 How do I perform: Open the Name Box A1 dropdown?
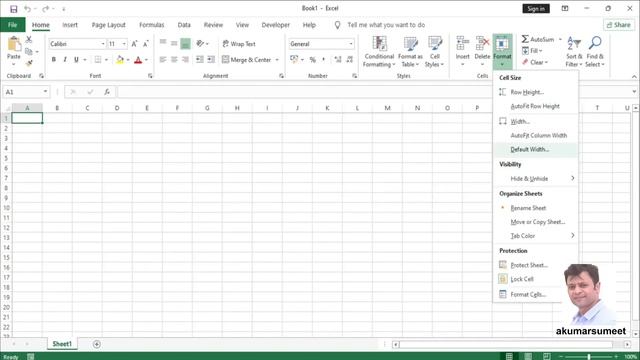[45, 92]
